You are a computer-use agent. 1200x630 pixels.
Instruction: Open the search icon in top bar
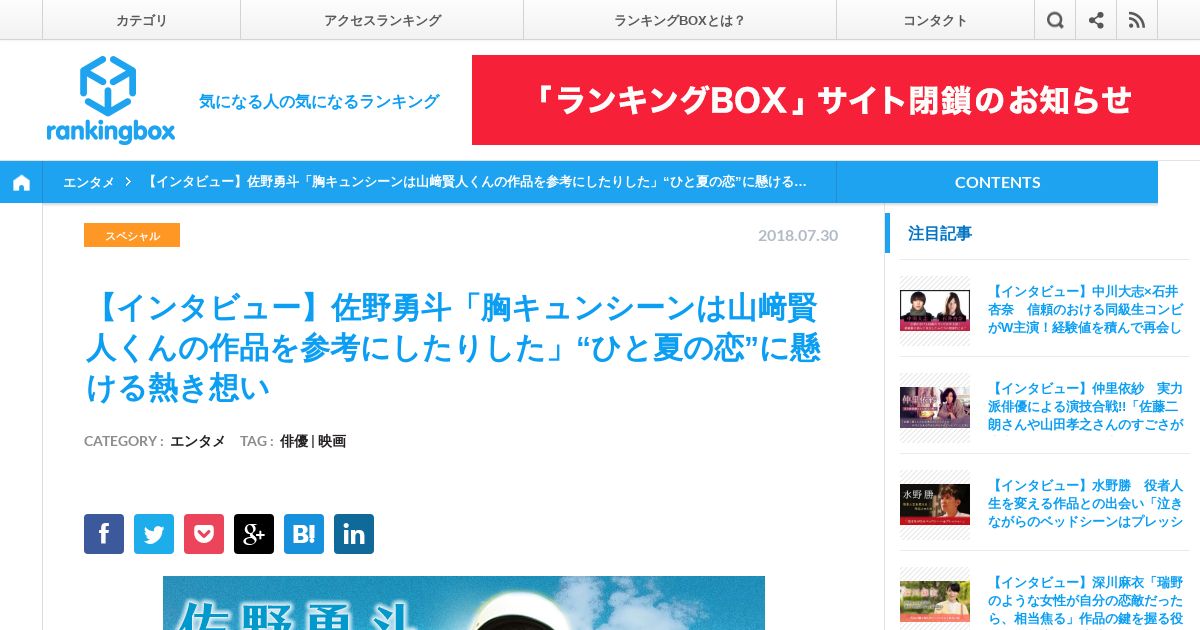[x=1055, y=20]
